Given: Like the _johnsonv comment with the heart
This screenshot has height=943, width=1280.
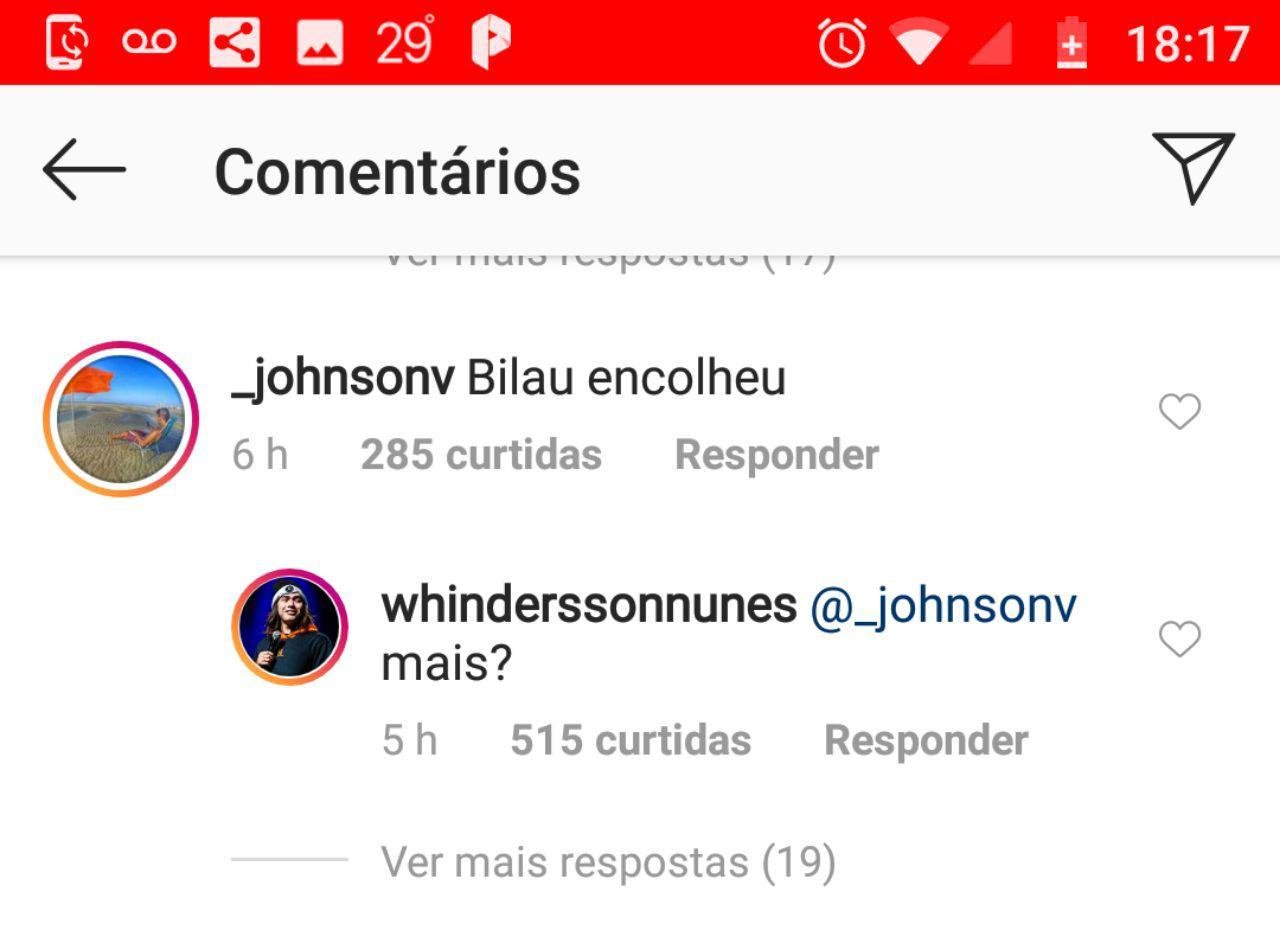Looking at the screenshot, I should [x=1179, y=411].
